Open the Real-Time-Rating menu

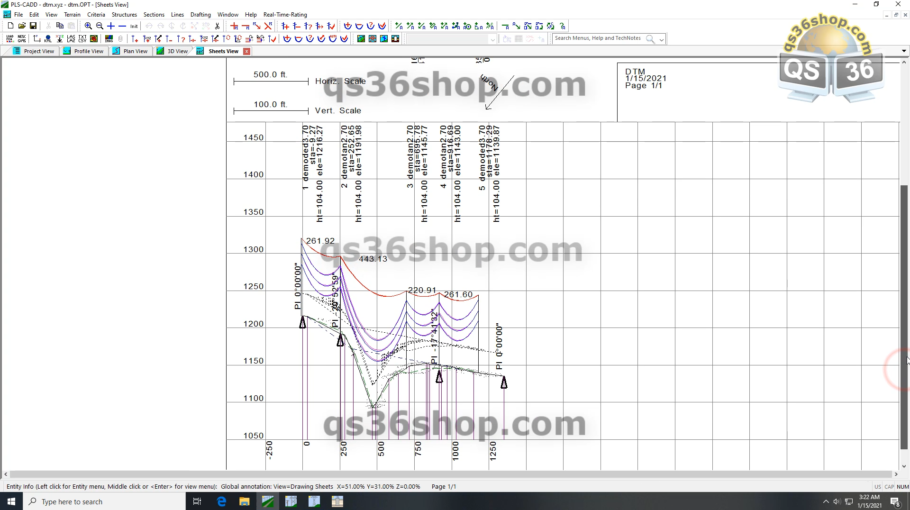285,15
